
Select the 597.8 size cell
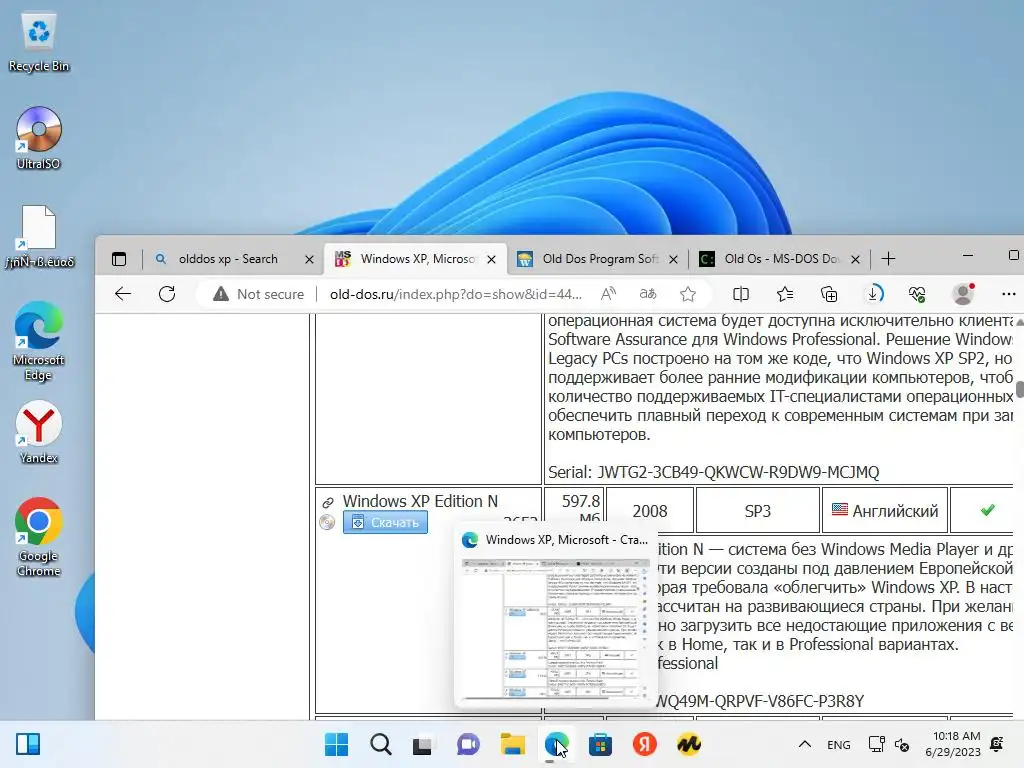pyautogui.click(x=575, y=509)
